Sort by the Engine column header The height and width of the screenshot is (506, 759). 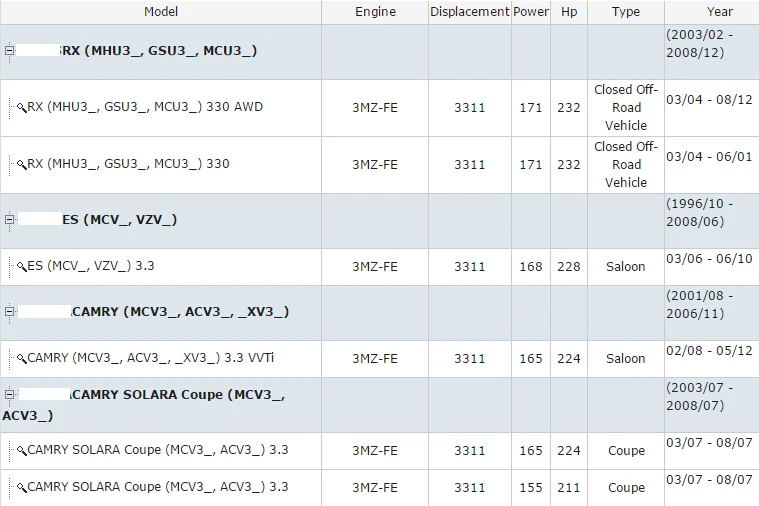(375, 12)
